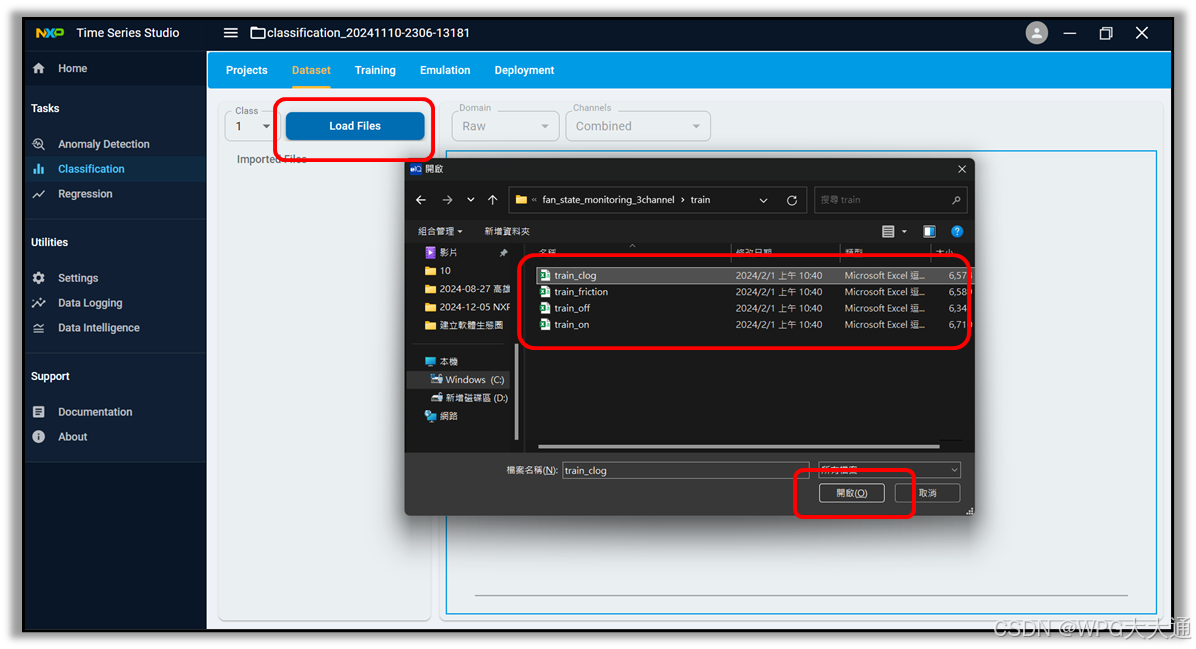Screen dimensions: 1196x649
Task: Expand address bar path history dropdown
Action: (x=764, y=200)
